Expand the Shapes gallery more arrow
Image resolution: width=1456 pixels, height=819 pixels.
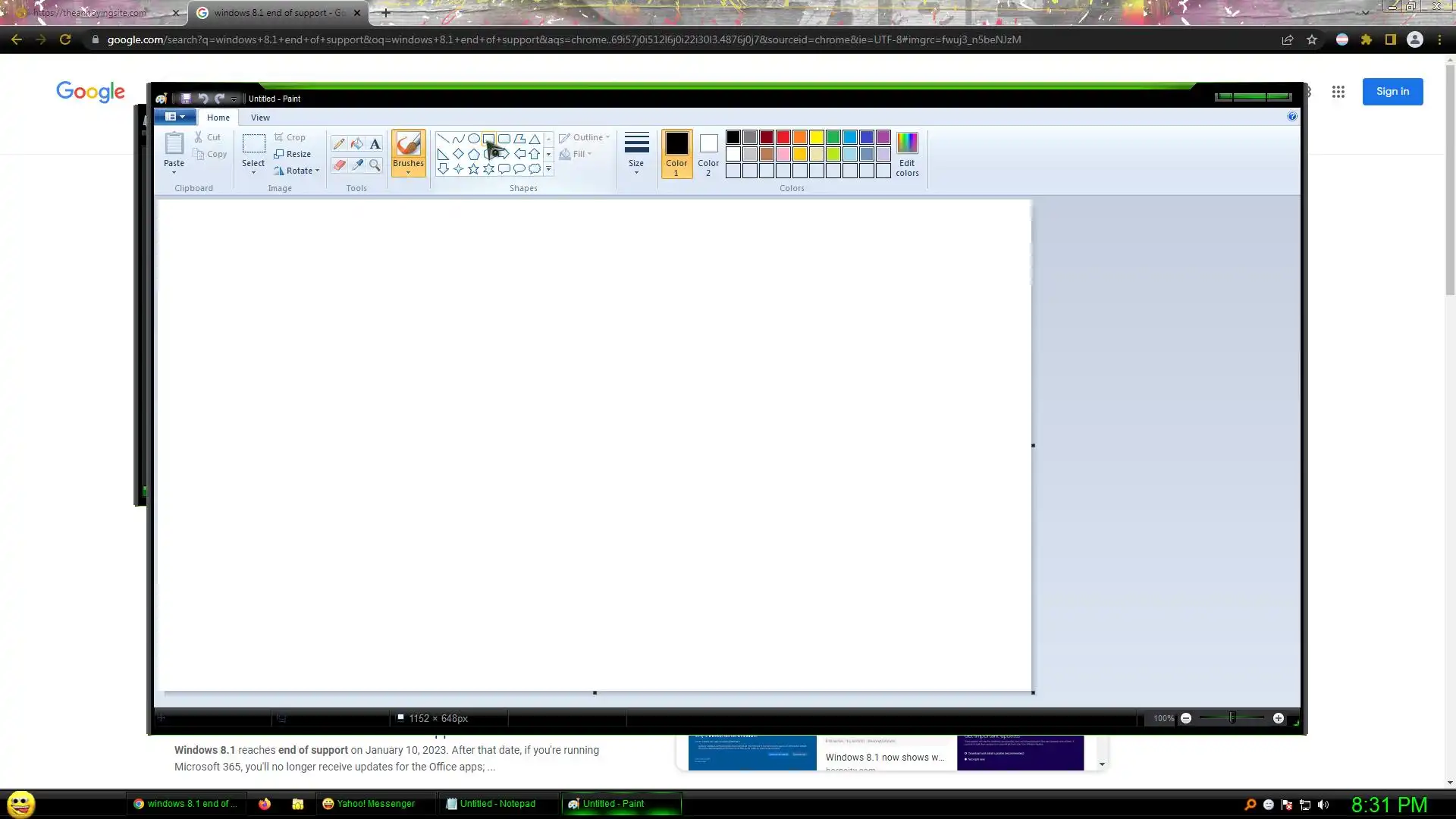pyautogui.click(x=548, y=170)
